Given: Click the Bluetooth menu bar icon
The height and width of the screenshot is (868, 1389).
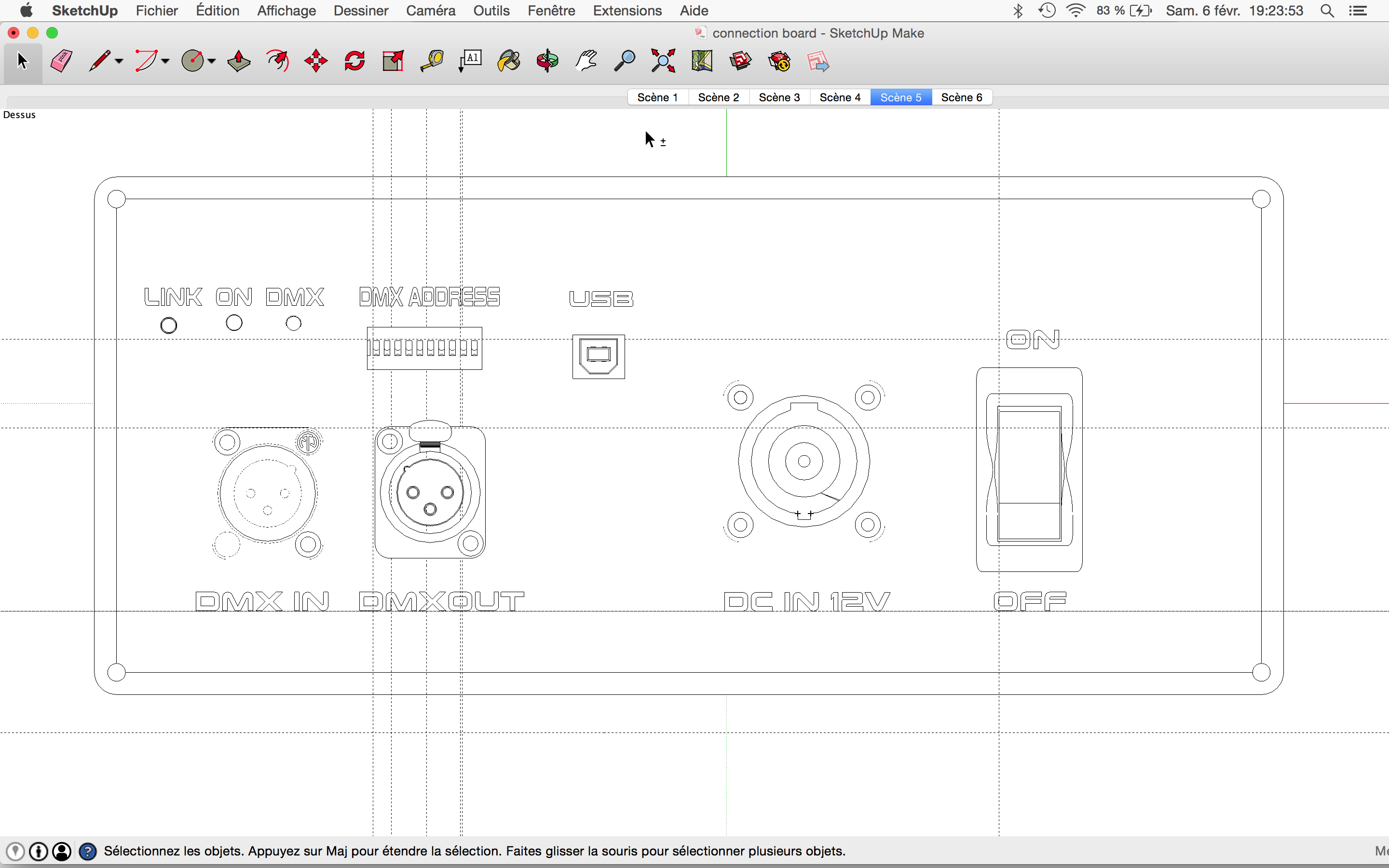Looking at the screenshot, I should pyautogui.click(x=1018, y=10).
